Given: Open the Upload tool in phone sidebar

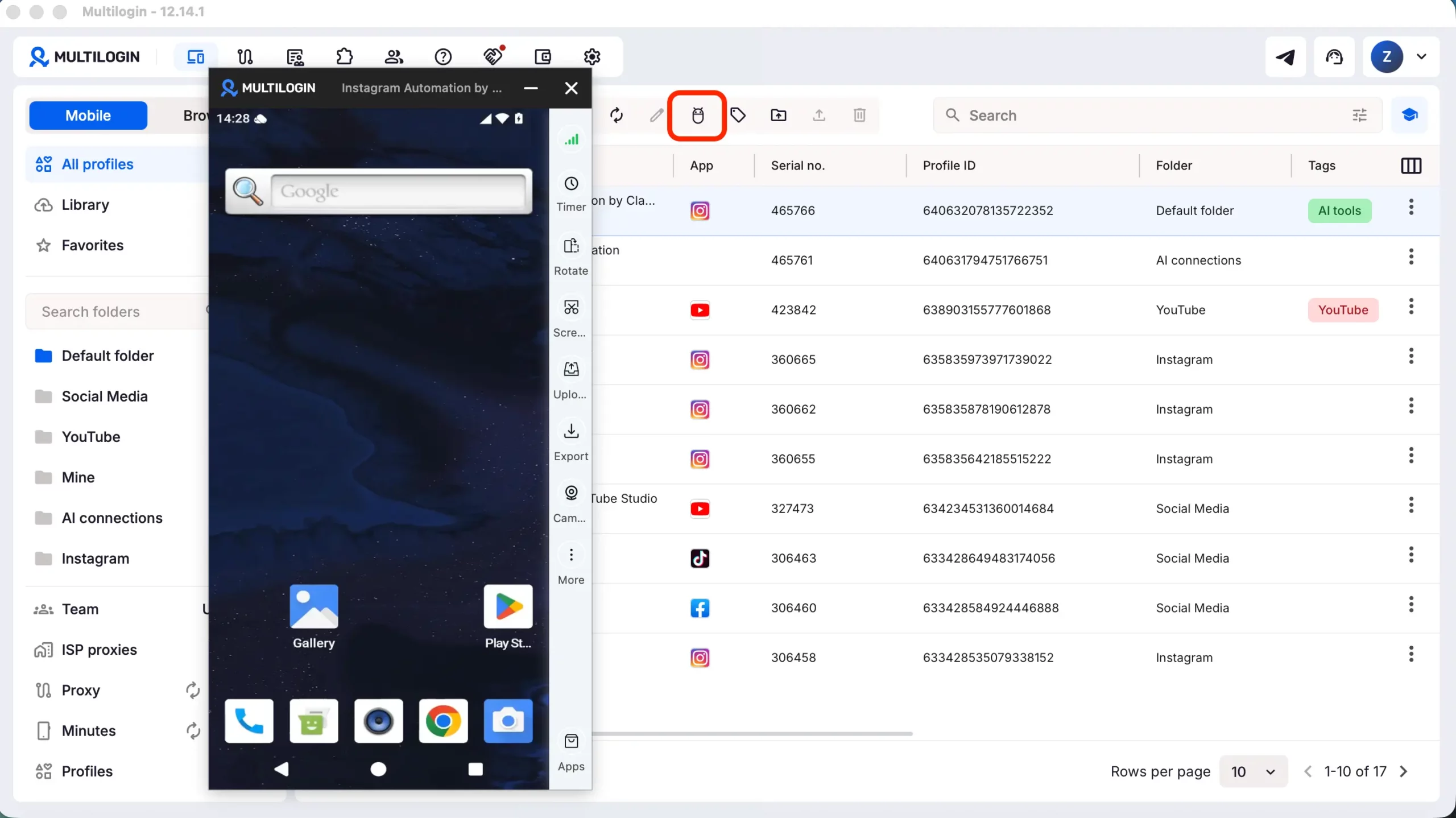Looking at the screenshot, I should [x=571, y=380].
